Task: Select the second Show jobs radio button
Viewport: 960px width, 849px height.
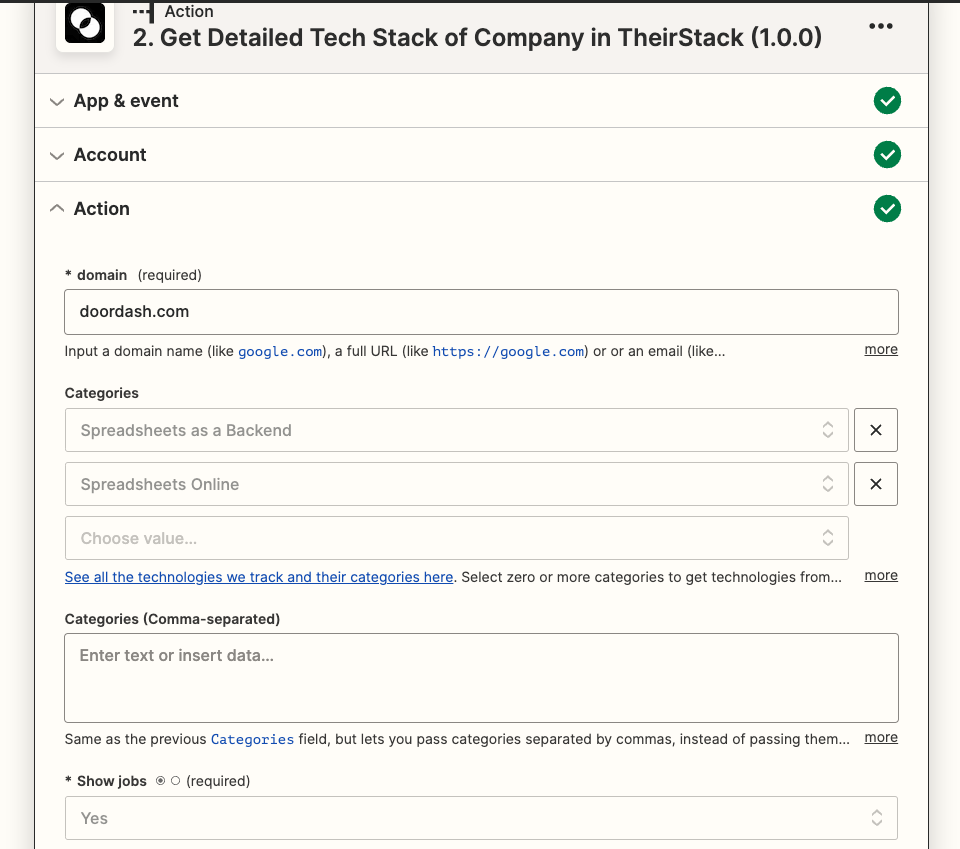Action: 176,781
